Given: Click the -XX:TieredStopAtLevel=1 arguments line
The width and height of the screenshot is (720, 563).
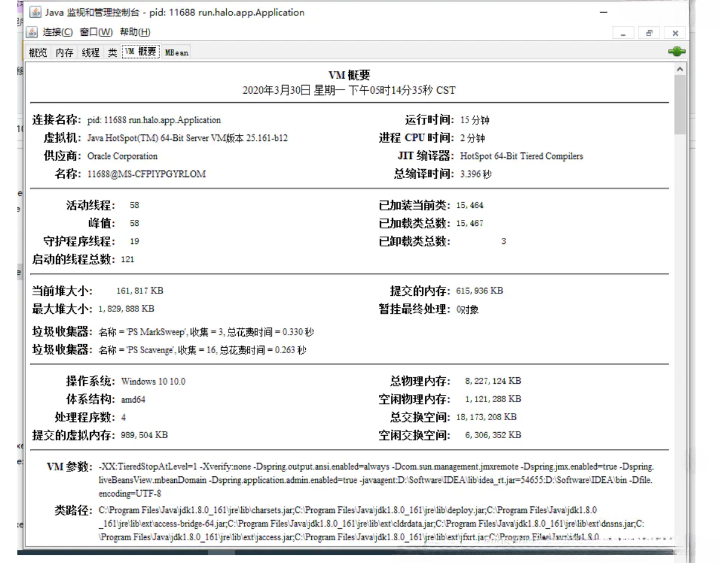Looking at the screenshot, I should [x=376, y=467].
